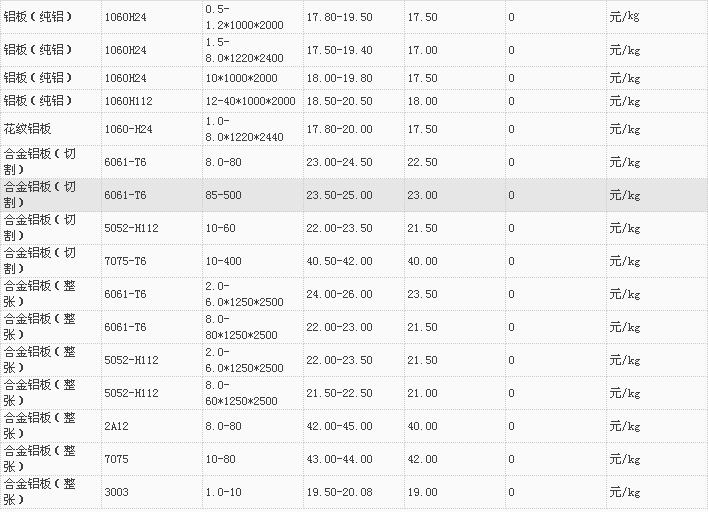Viewport: 708px width, 512px height.
Task: Select price range 18.50-20.50
Action: 339,101
